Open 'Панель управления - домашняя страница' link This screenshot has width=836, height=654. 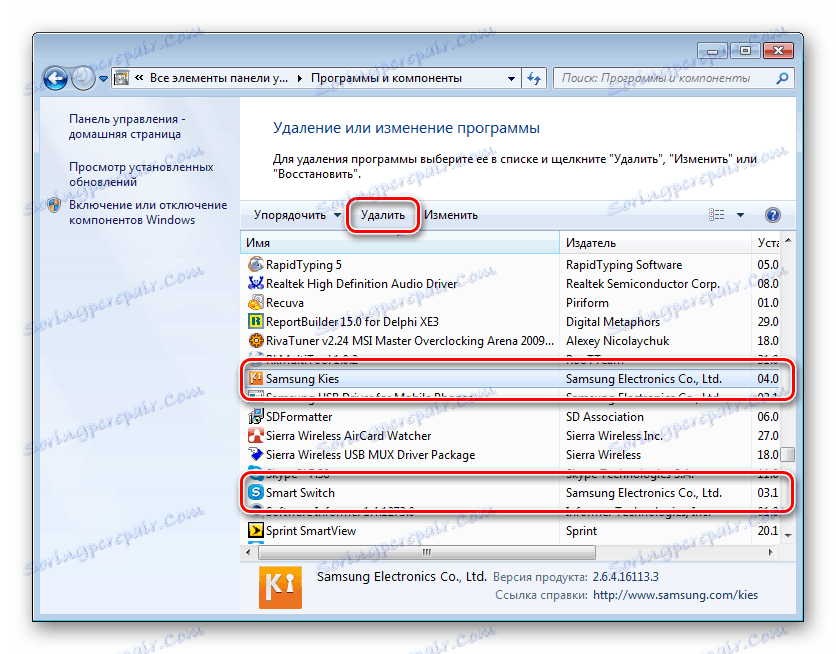pyautogui.click(x=127, y=127)
